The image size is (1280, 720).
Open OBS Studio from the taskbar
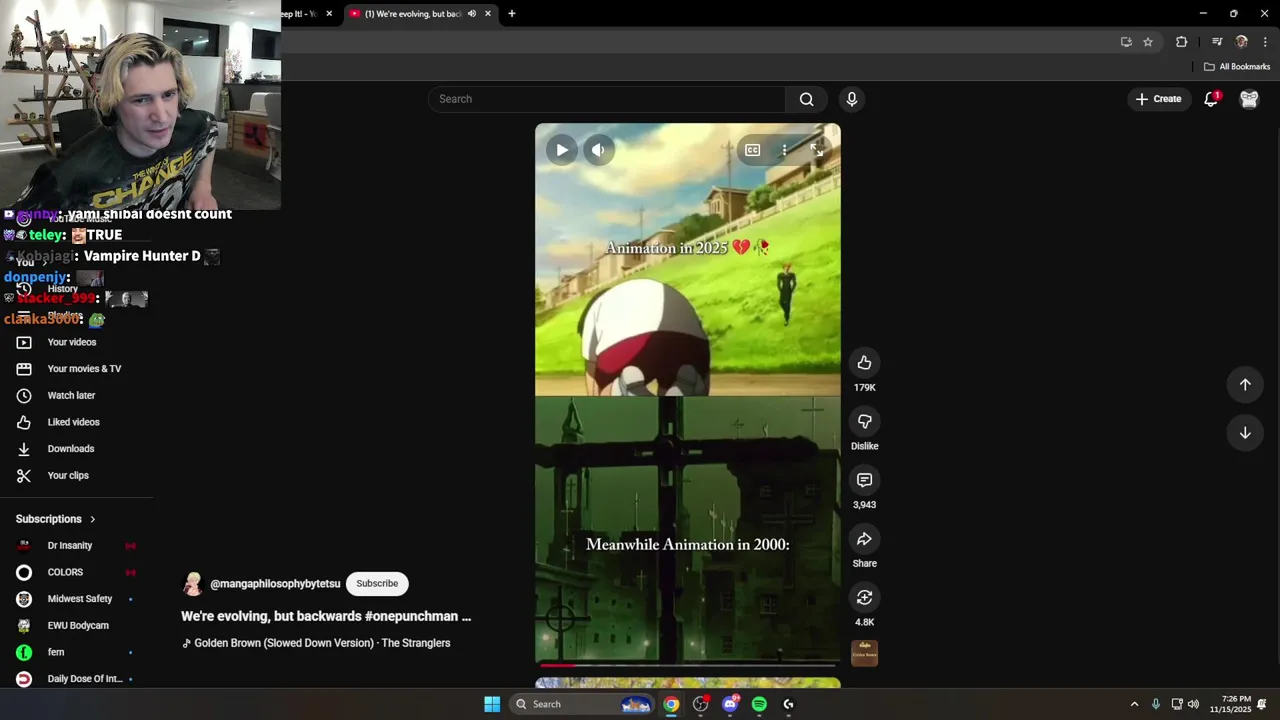coord(701,704)
